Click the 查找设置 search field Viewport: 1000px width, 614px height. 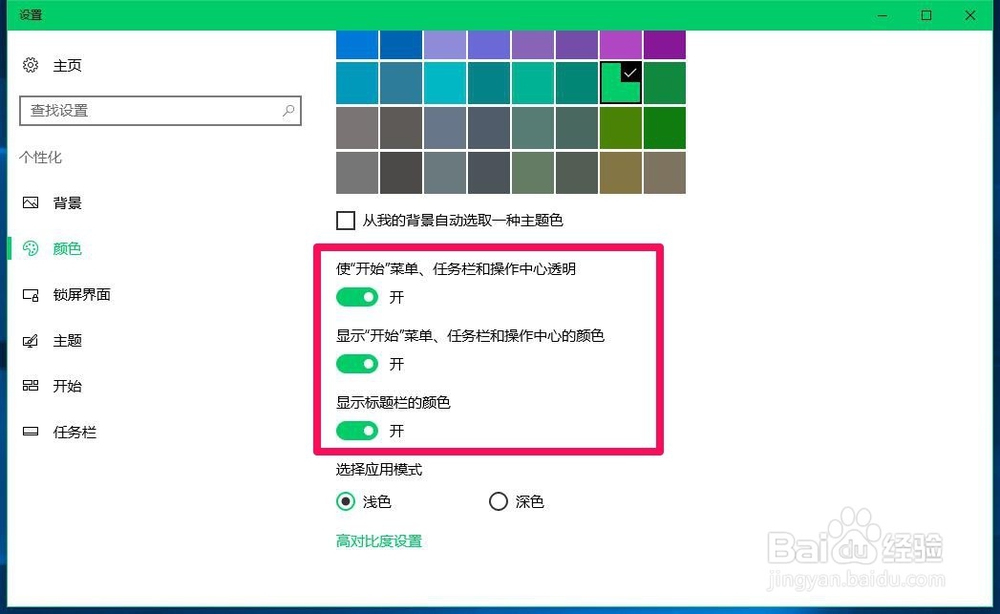tap(160, 110)
